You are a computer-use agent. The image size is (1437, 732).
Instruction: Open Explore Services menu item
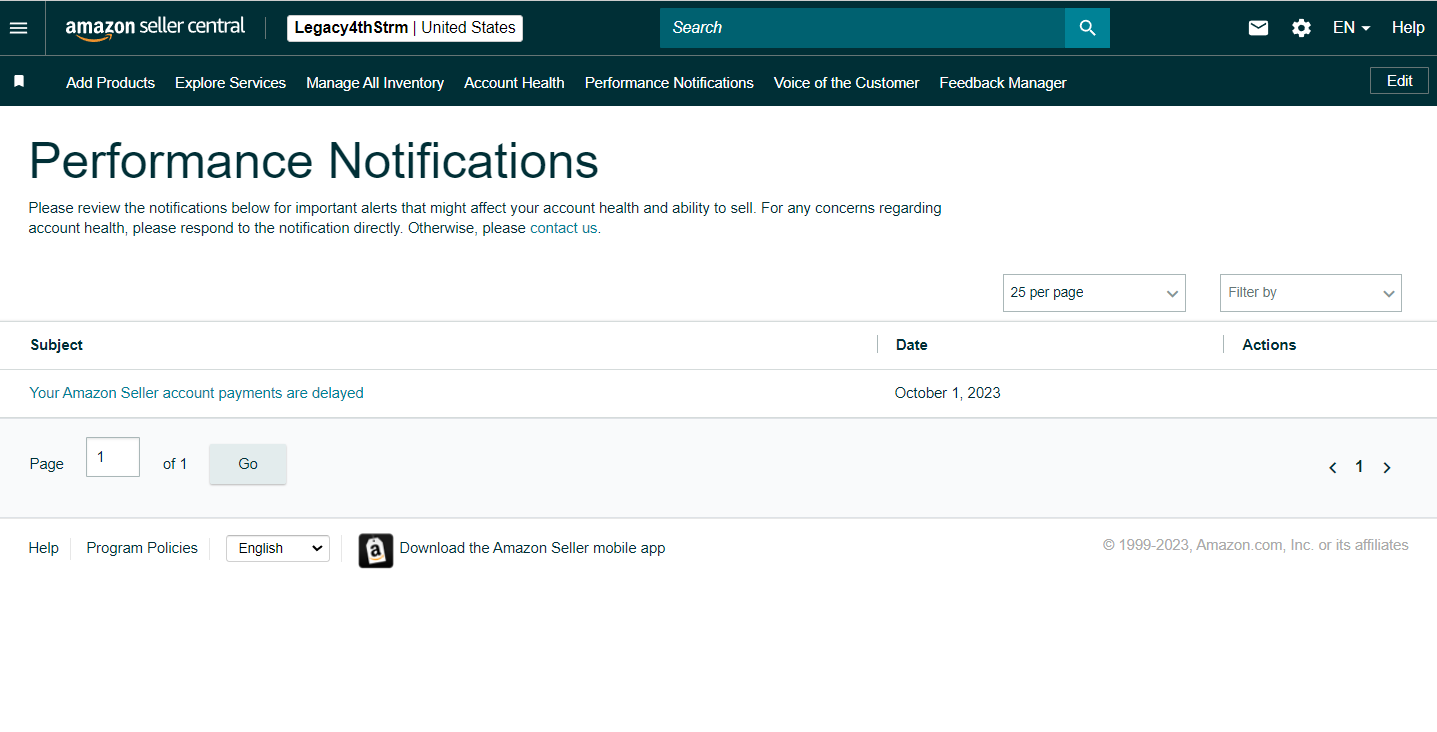[x=230, y=83]
